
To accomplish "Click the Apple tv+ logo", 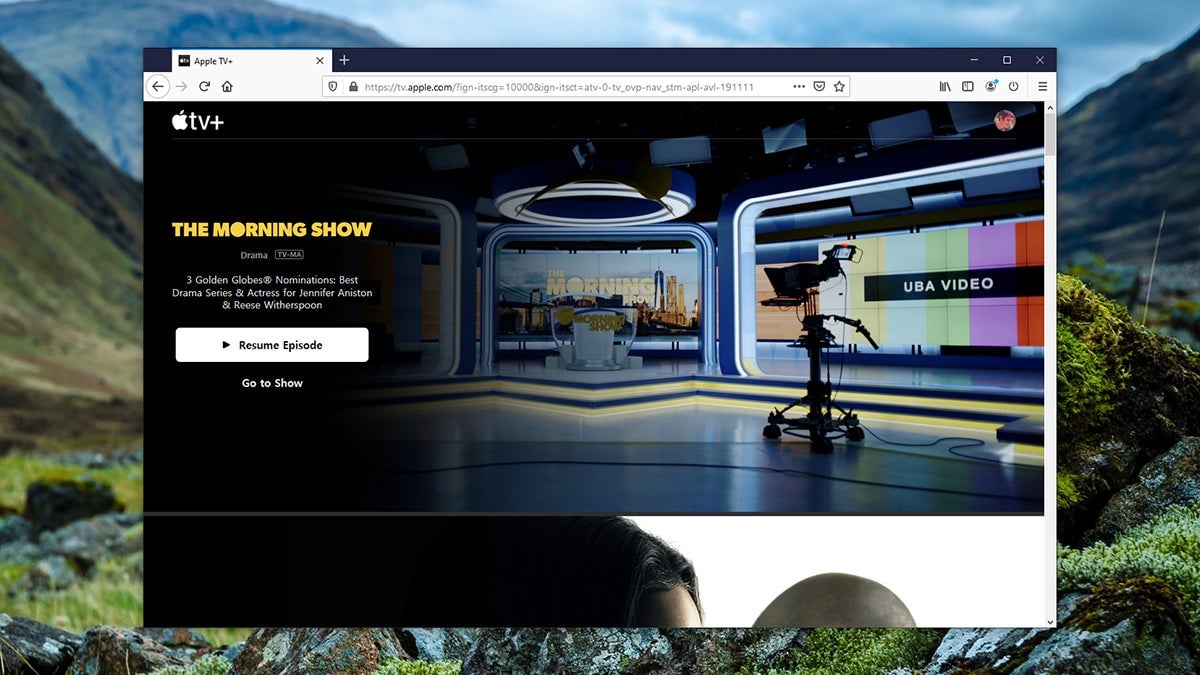I will click(x=197, y=121).
